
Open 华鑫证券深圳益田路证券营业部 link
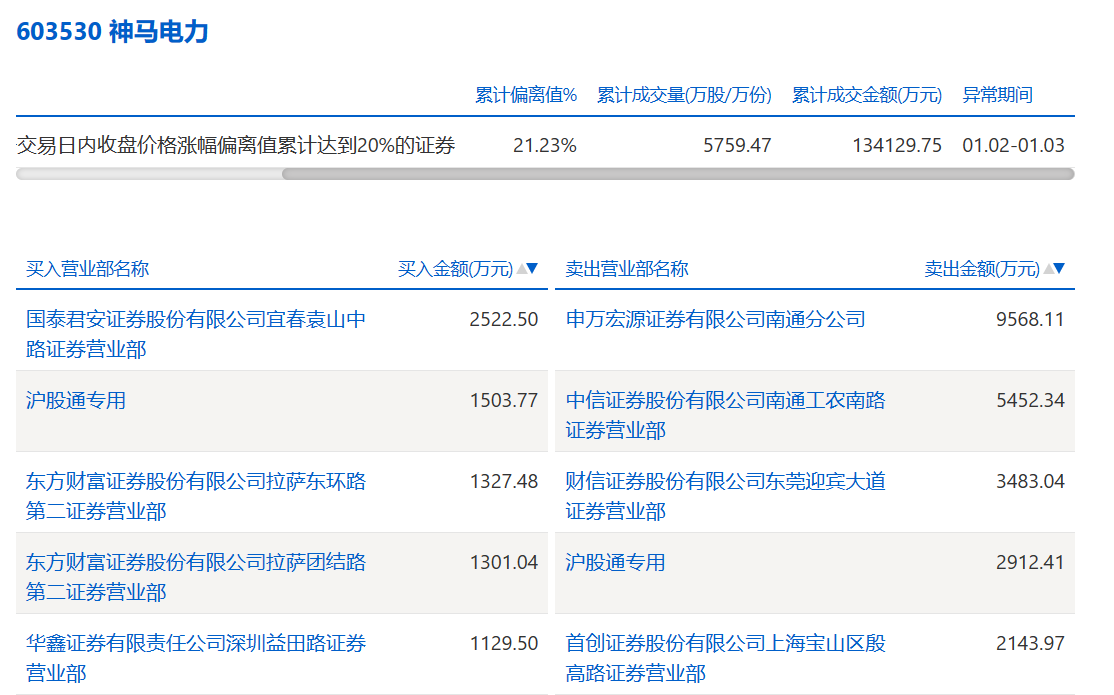click(196, 658)
